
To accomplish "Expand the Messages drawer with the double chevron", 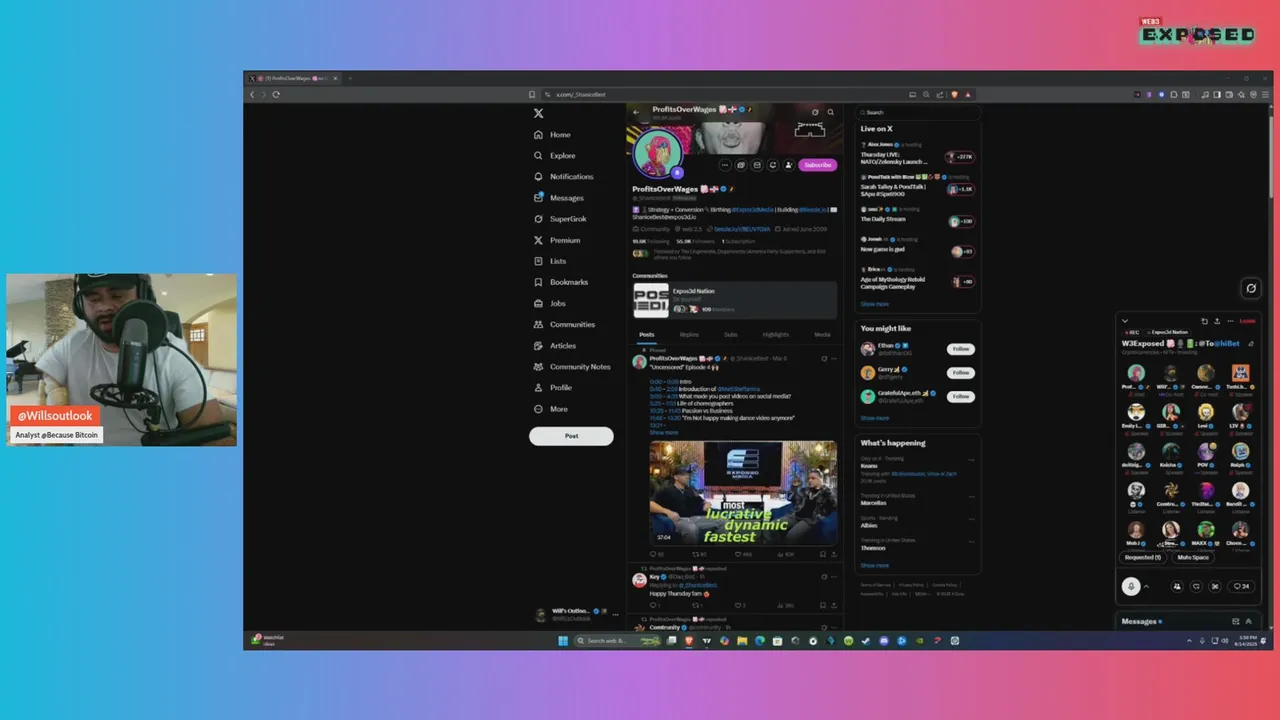I will [x=1248, y=621].
